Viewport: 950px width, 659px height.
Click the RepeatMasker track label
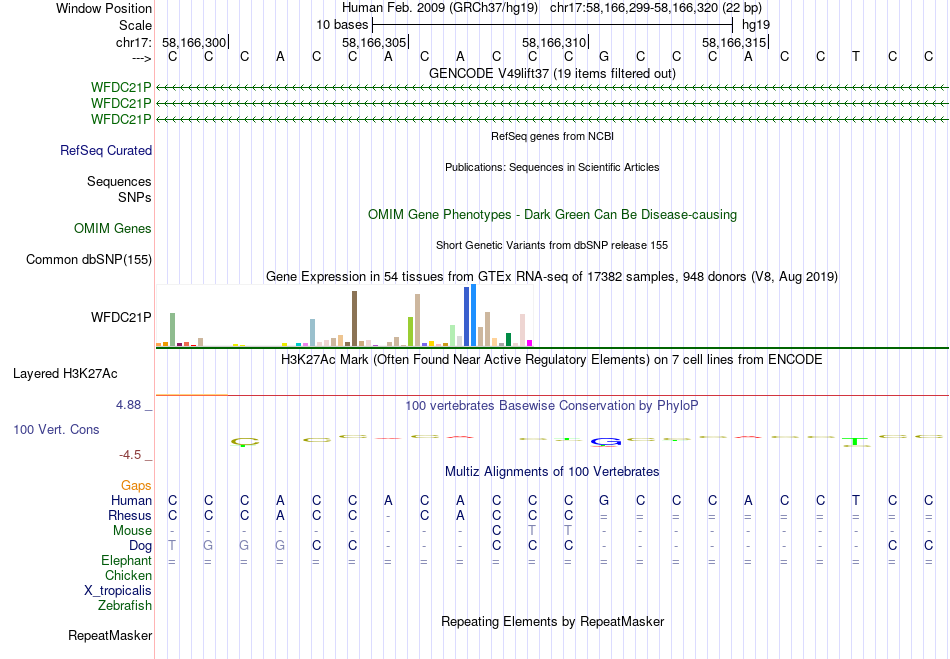pos(110,635)
